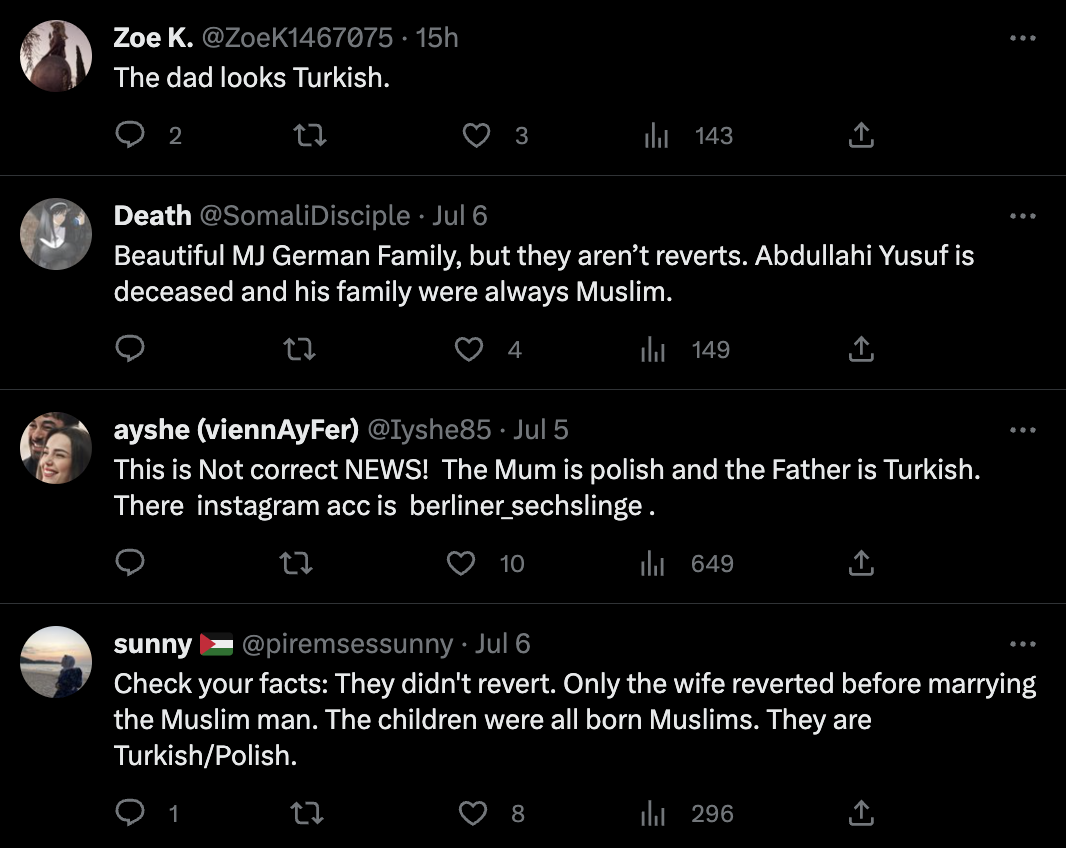Reply to Zoe K.'s tweet
The image size is (1066, 848).
point(130,135)
